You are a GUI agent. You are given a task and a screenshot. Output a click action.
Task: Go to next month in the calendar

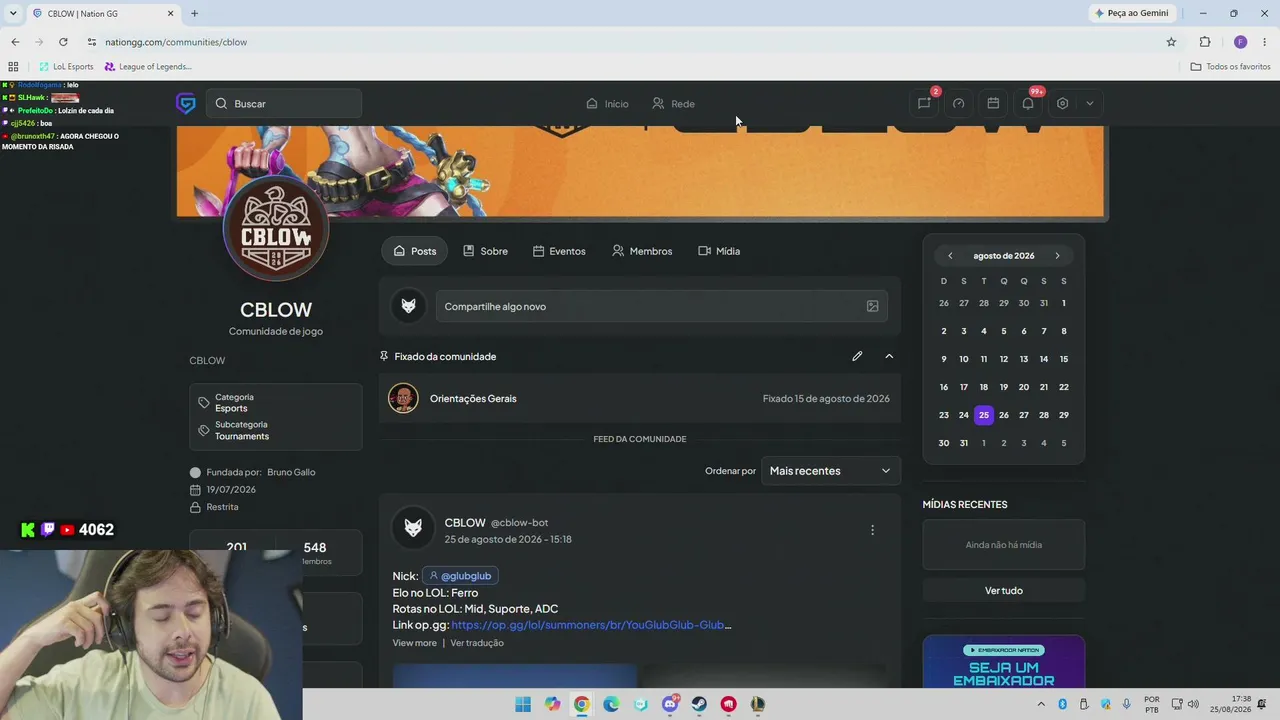[x=1057, y=256]
